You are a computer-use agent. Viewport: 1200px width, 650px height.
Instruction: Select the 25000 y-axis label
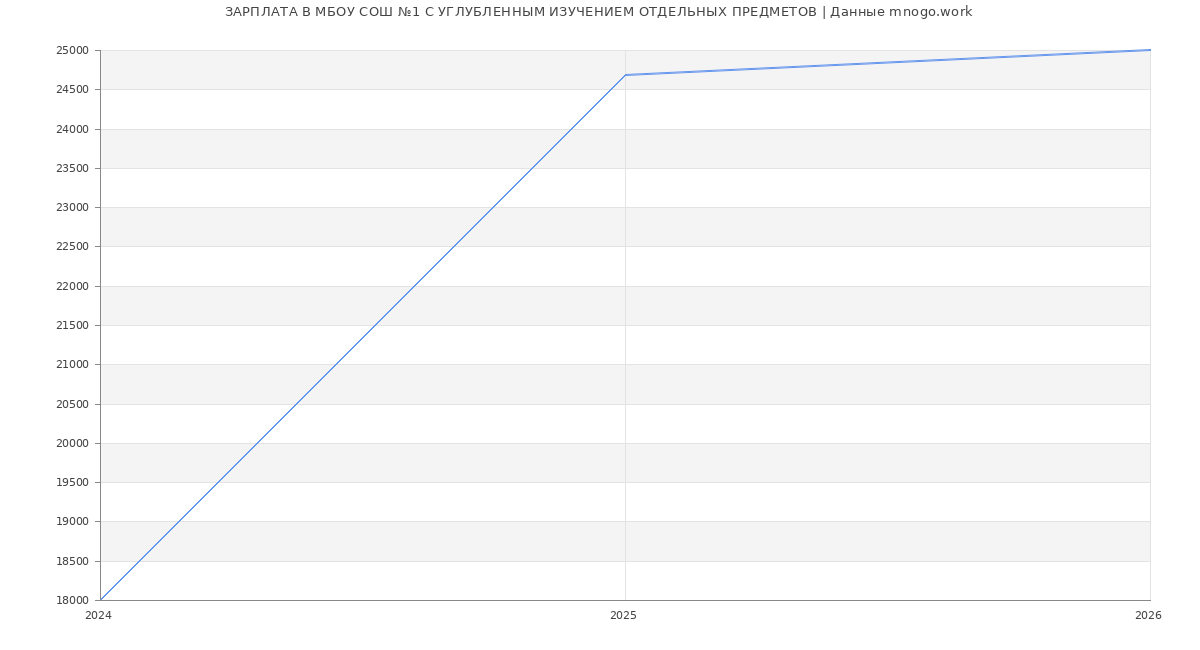[72, 51]
